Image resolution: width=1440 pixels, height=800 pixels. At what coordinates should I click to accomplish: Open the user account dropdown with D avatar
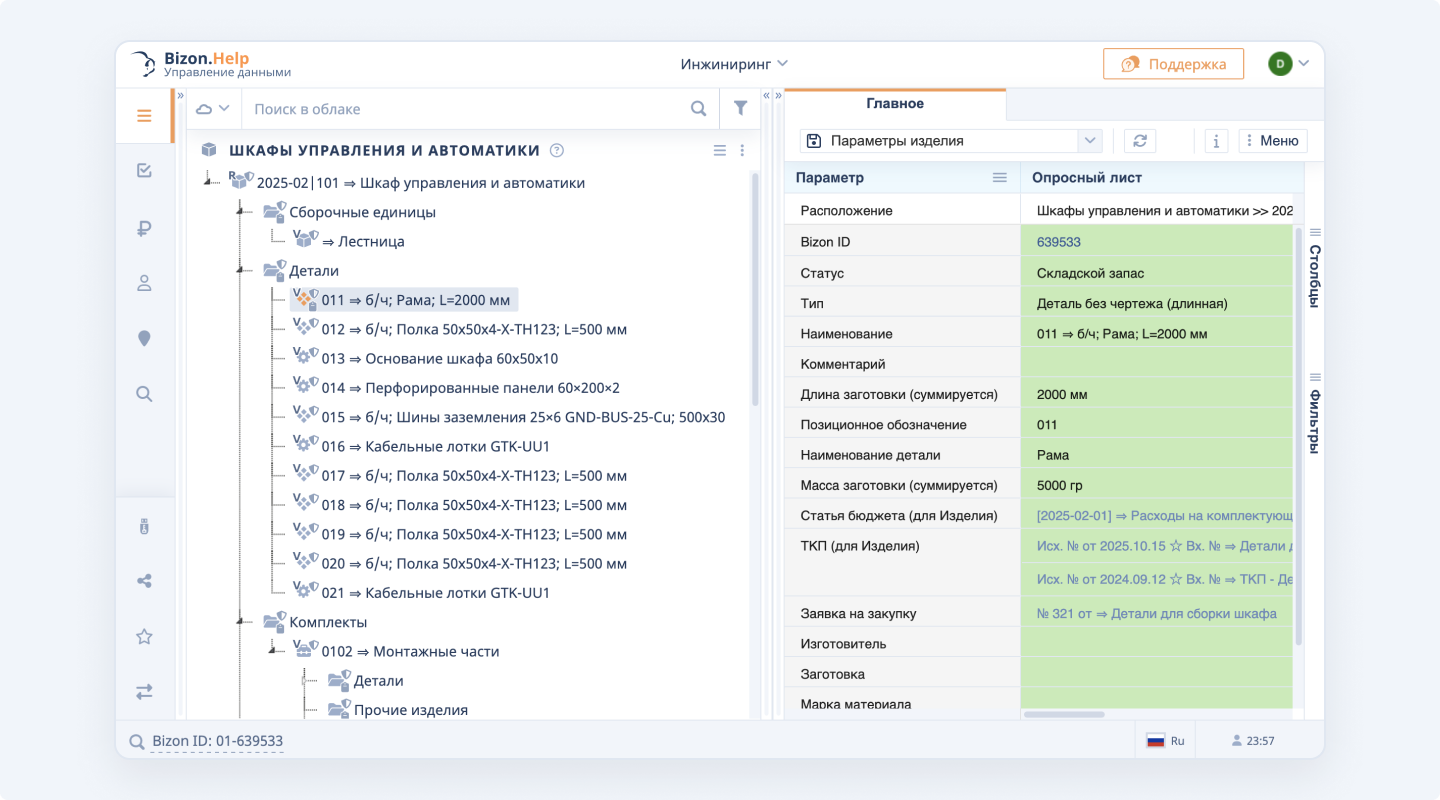click(1290, 62)
